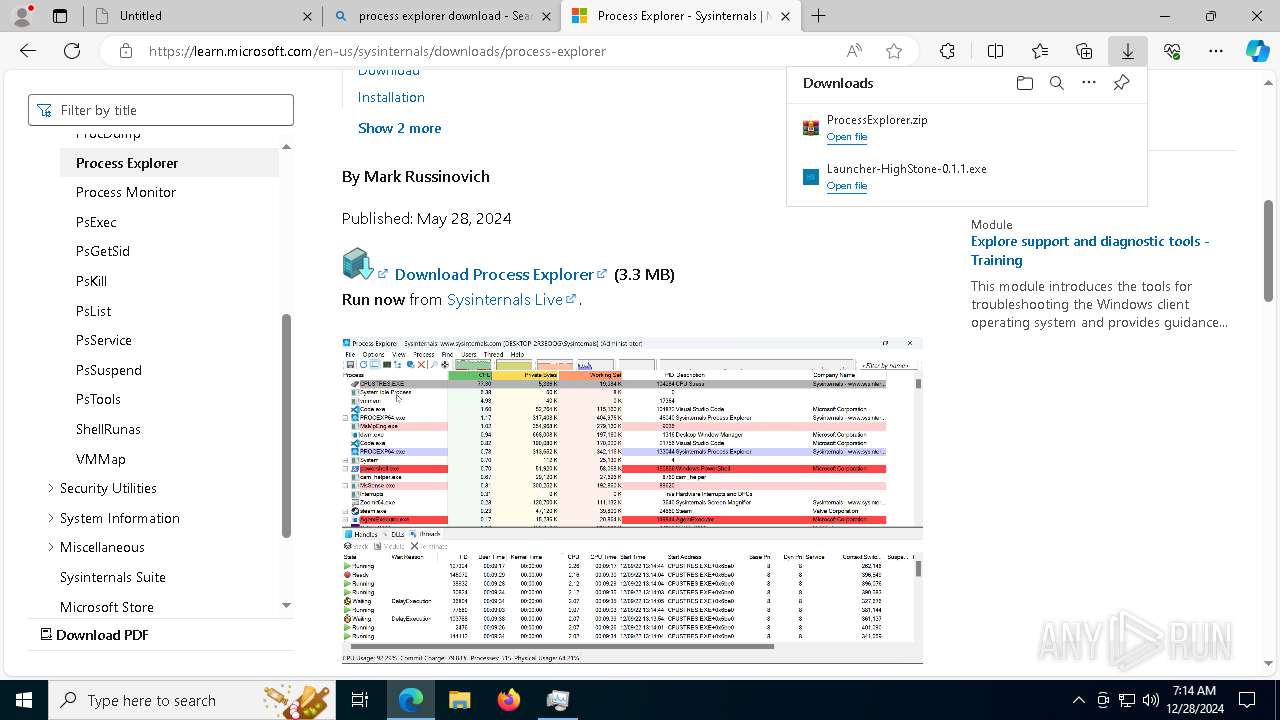Search the downloads list
The image size is (1280, 720).
coord(1056,83)
